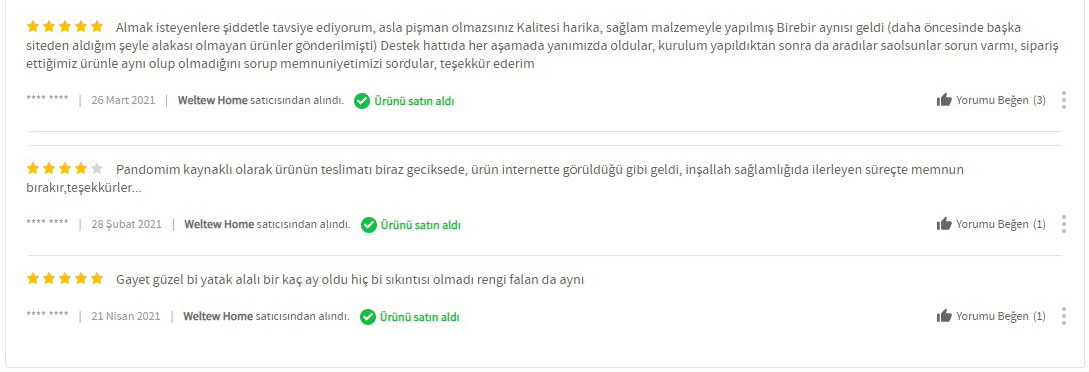Open three-dot menu on 26 Mart 2021 review
The height and width of the screenshot is (372, 1089).
click(x=1063, y=101)
